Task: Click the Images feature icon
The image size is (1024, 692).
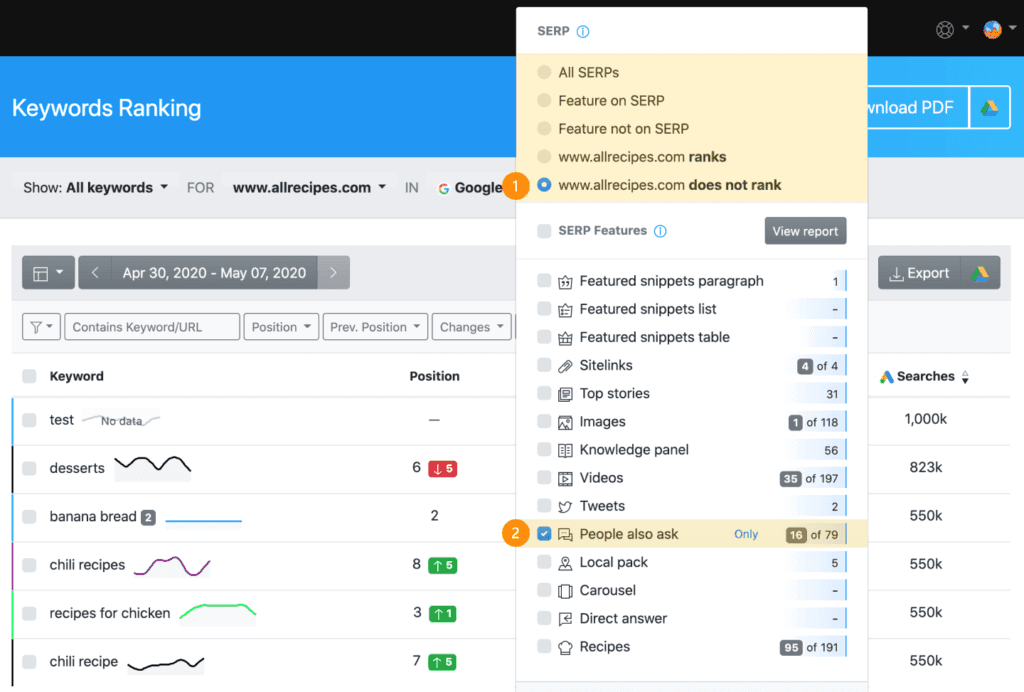Action: coord(565,422)
